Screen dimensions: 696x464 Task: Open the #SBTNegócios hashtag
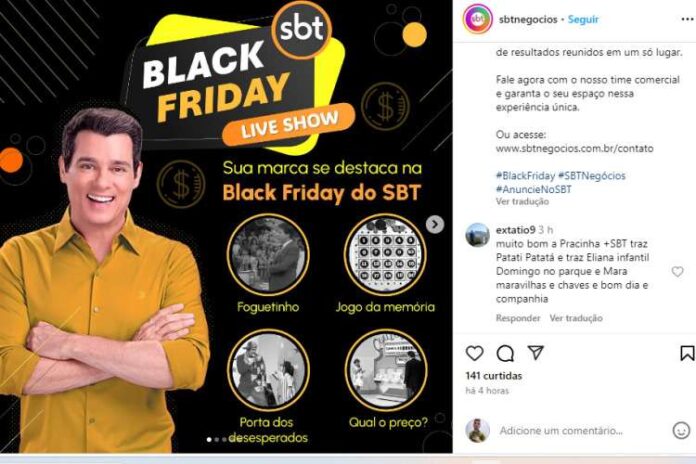click(x=592, y=175)
